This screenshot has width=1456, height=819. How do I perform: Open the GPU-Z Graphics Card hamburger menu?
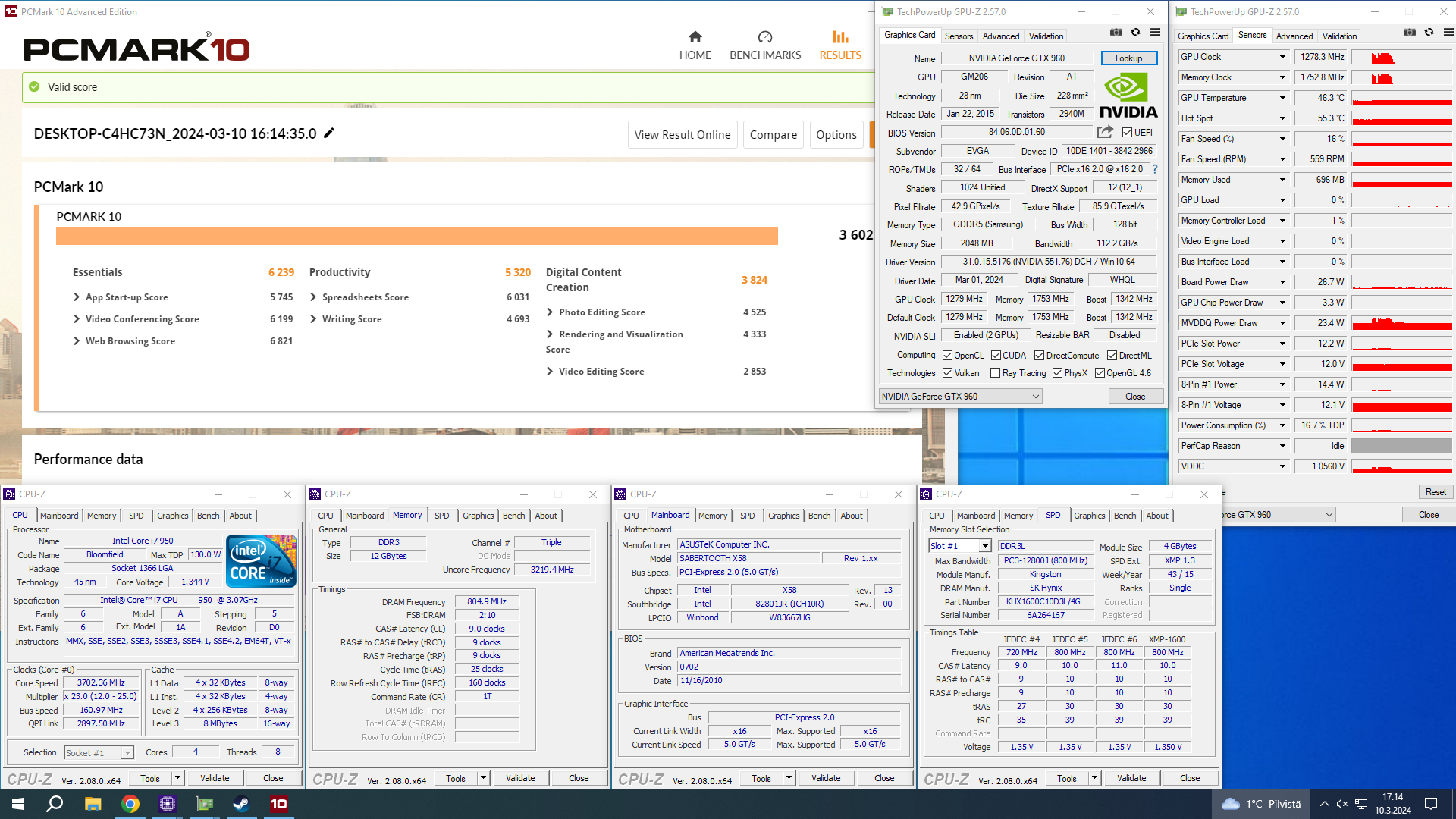(1155, 33)
